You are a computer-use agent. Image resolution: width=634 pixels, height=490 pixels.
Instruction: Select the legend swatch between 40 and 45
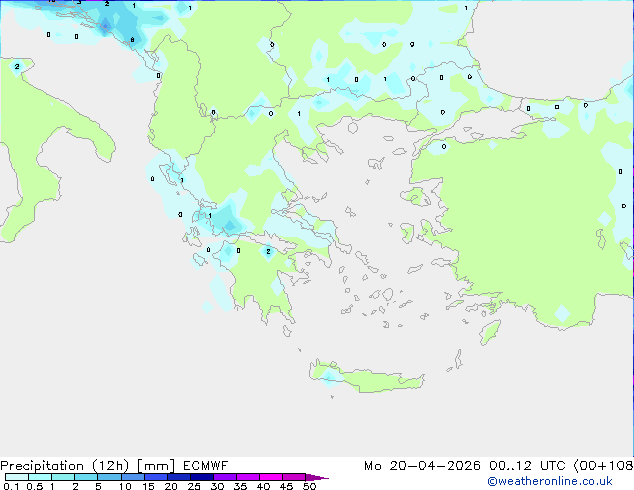click(x=271, y=477)
